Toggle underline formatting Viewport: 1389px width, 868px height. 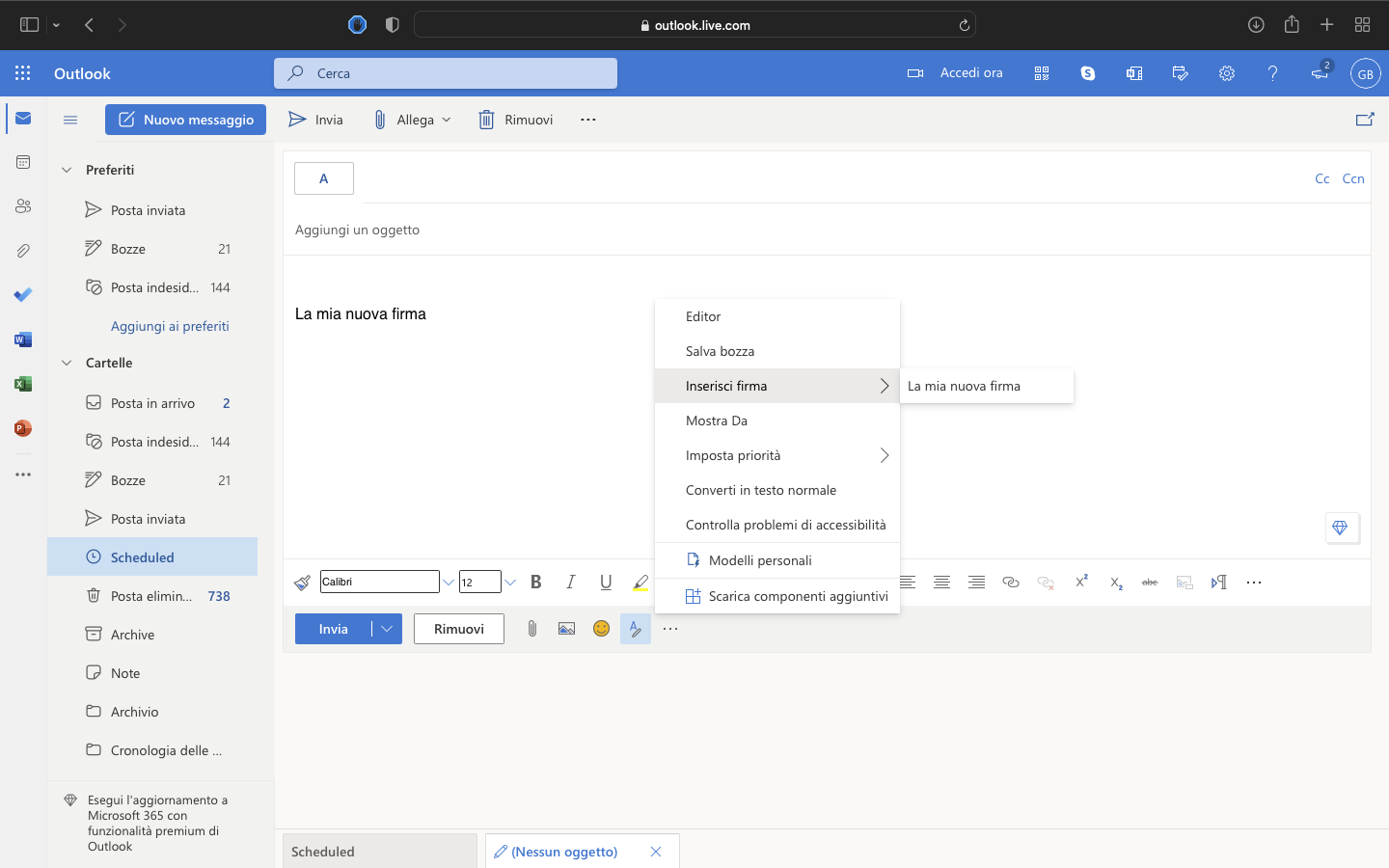click(x=606, y=583)
